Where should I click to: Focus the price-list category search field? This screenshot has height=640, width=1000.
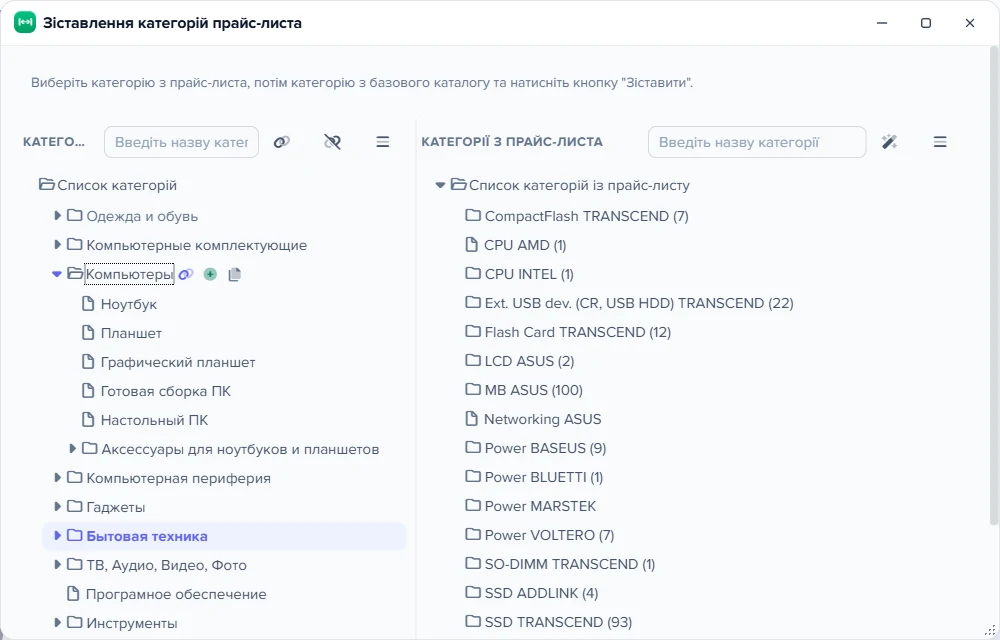(x=757, y=142)
